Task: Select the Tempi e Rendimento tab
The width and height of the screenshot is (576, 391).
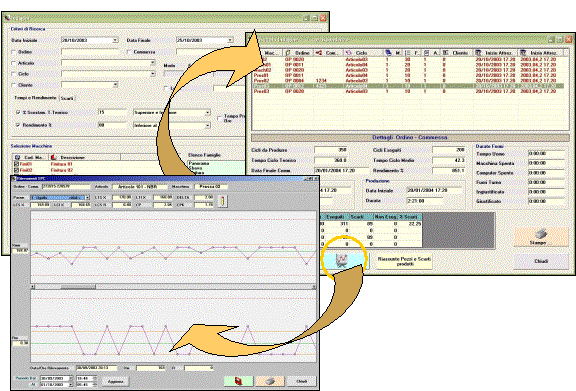Action: pyautogui.click(x=35, y=98)
